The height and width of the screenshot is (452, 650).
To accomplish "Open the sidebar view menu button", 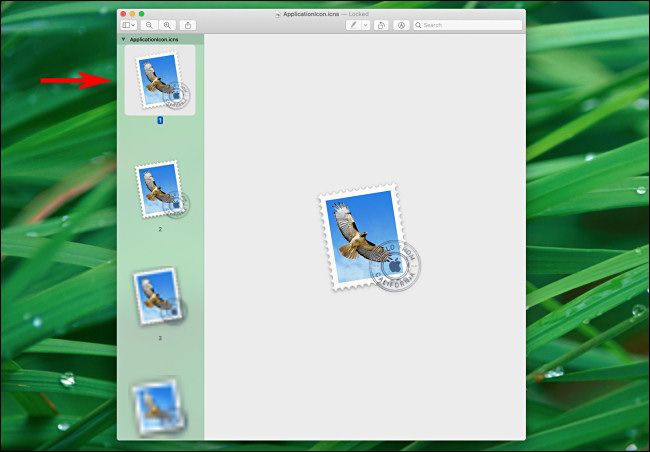I will [x=129, y=25].
